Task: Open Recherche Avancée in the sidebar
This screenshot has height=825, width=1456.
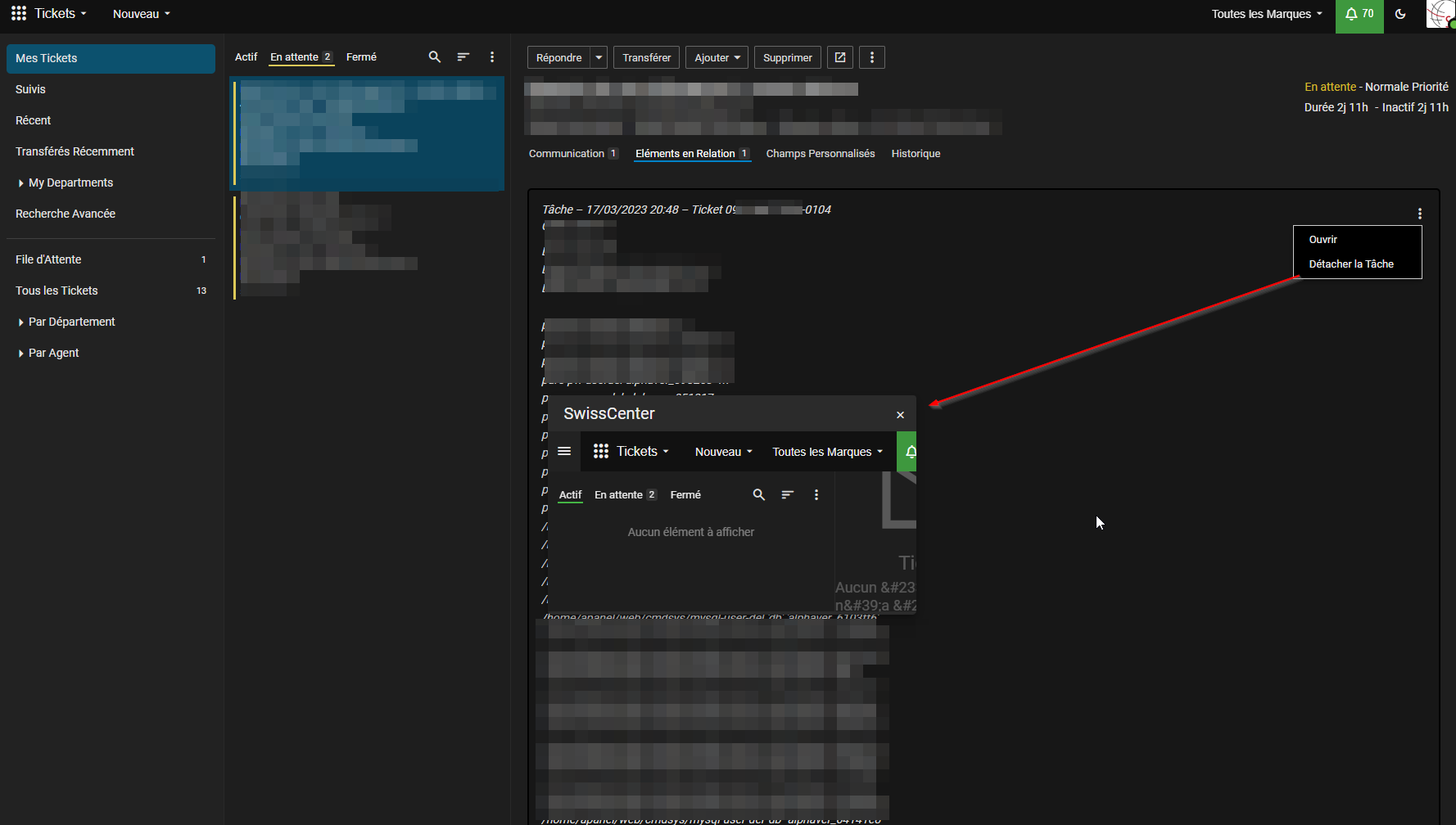Action: tap(66, 214)
